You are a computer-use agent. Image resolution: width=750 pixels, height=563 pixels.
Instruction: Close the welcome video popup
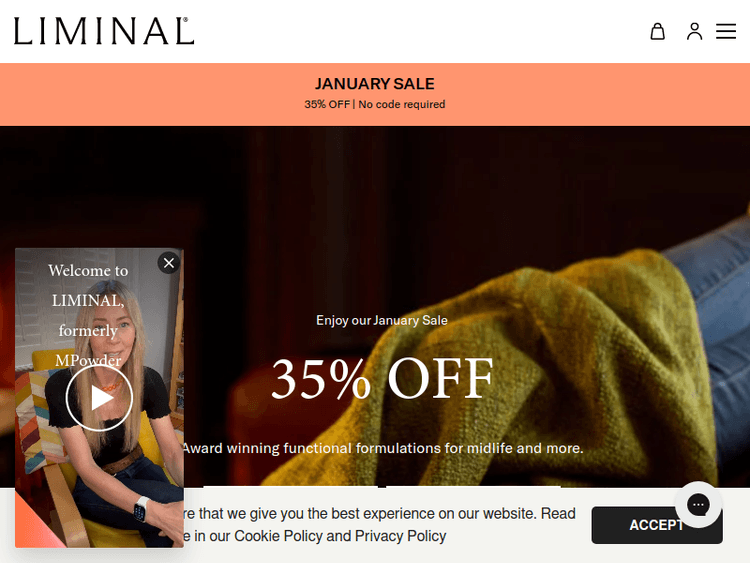click(x=169, y=263)
